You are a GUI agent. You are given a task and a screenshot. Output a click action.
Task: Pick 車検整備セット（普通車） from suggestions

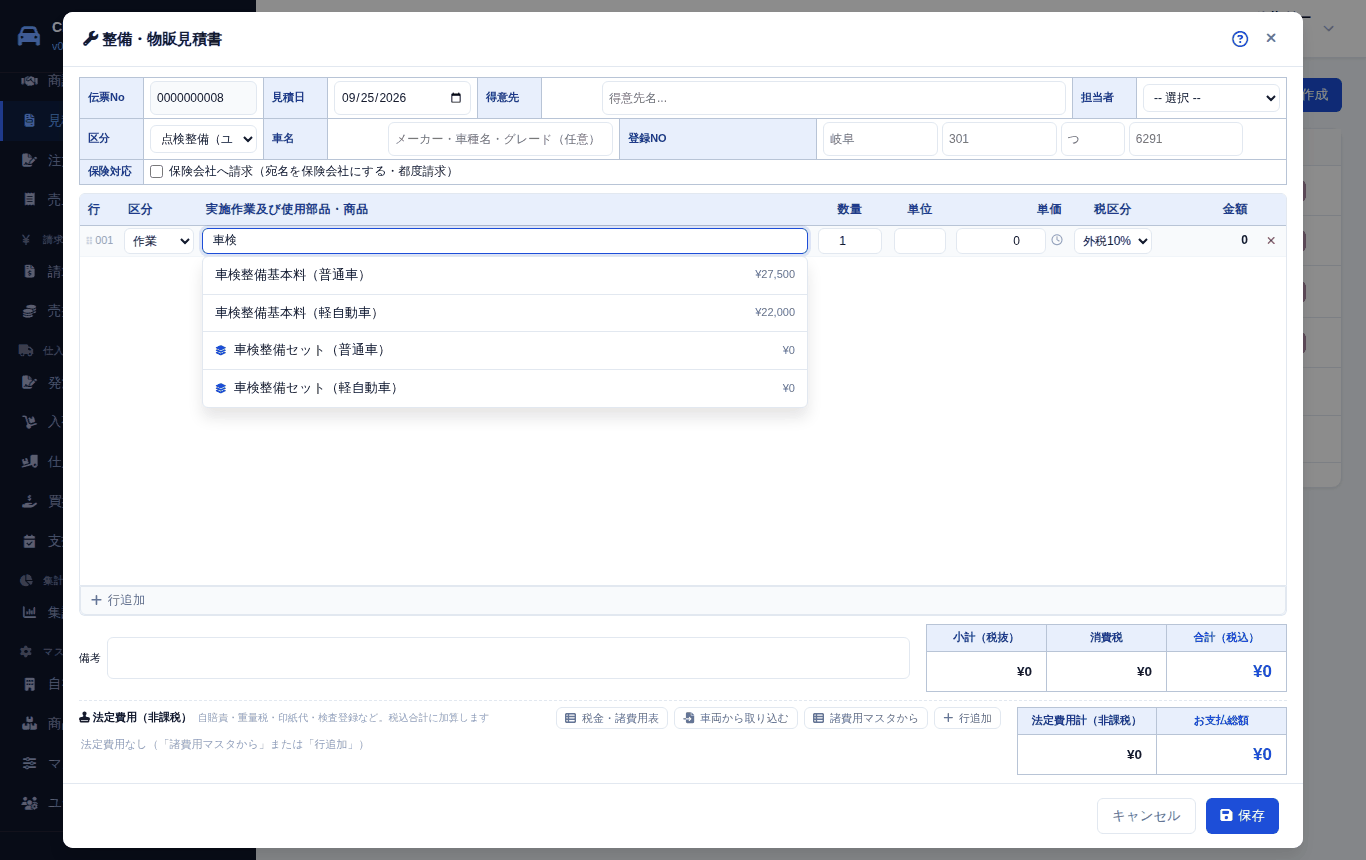pos(505,350)
